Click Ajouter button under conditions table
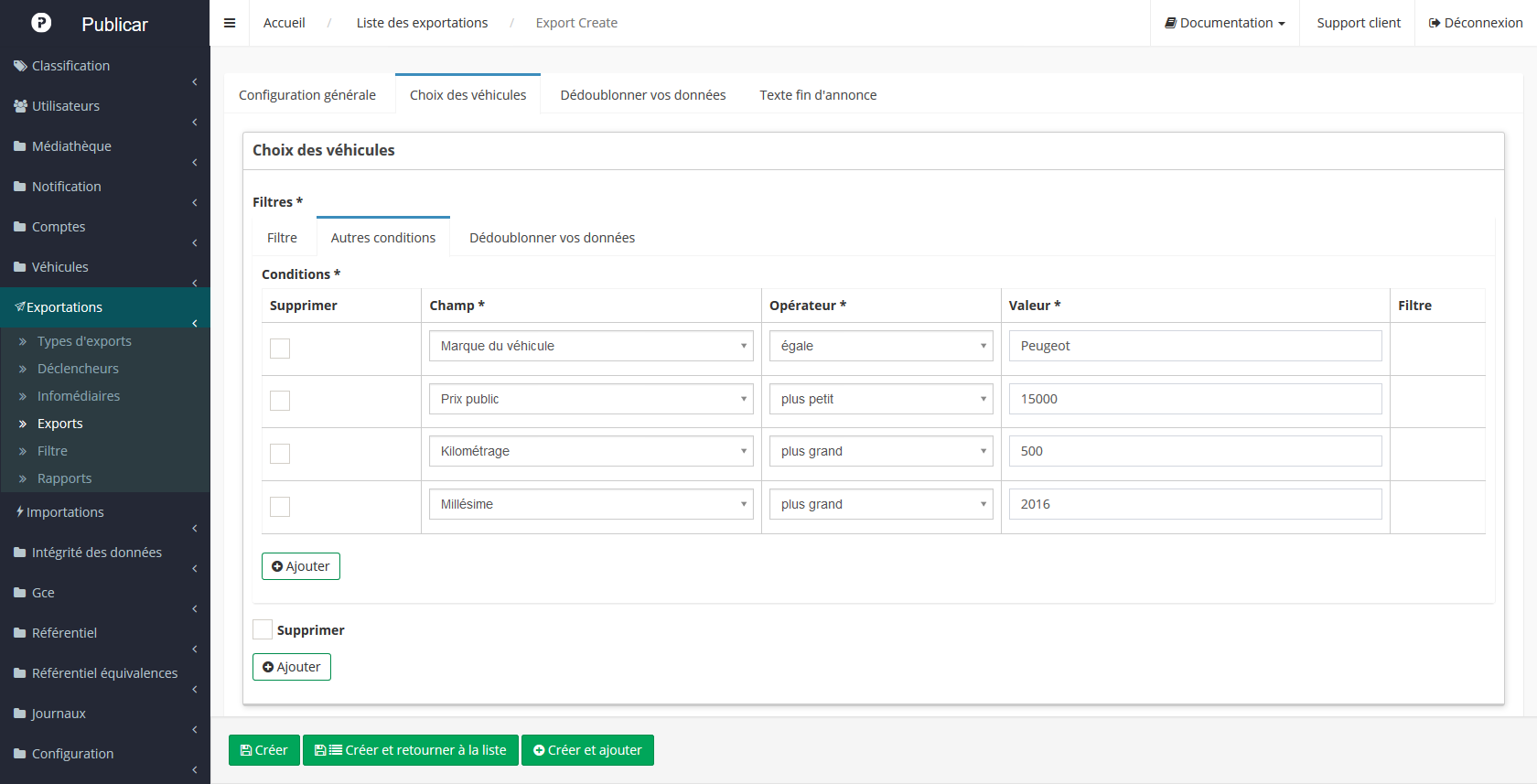The image size is (1537, 784). tap(301, 566)
